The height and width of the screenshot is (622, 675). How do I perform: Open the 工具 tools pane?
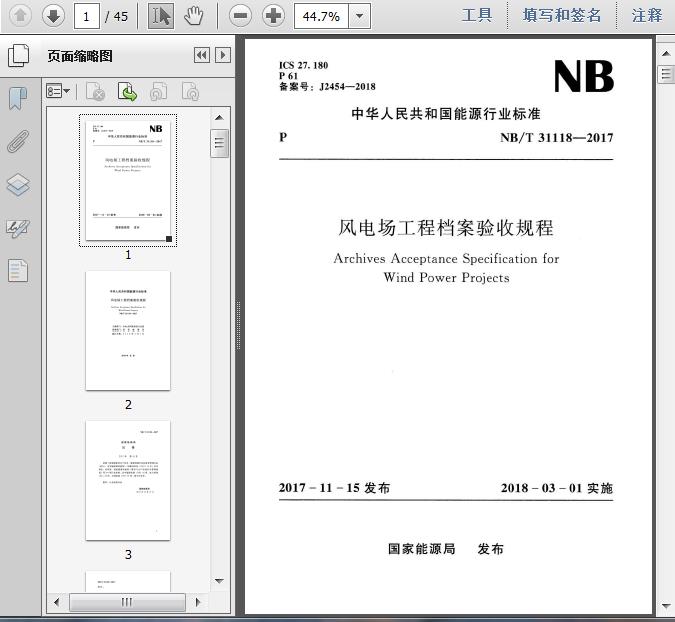[477, 15]
